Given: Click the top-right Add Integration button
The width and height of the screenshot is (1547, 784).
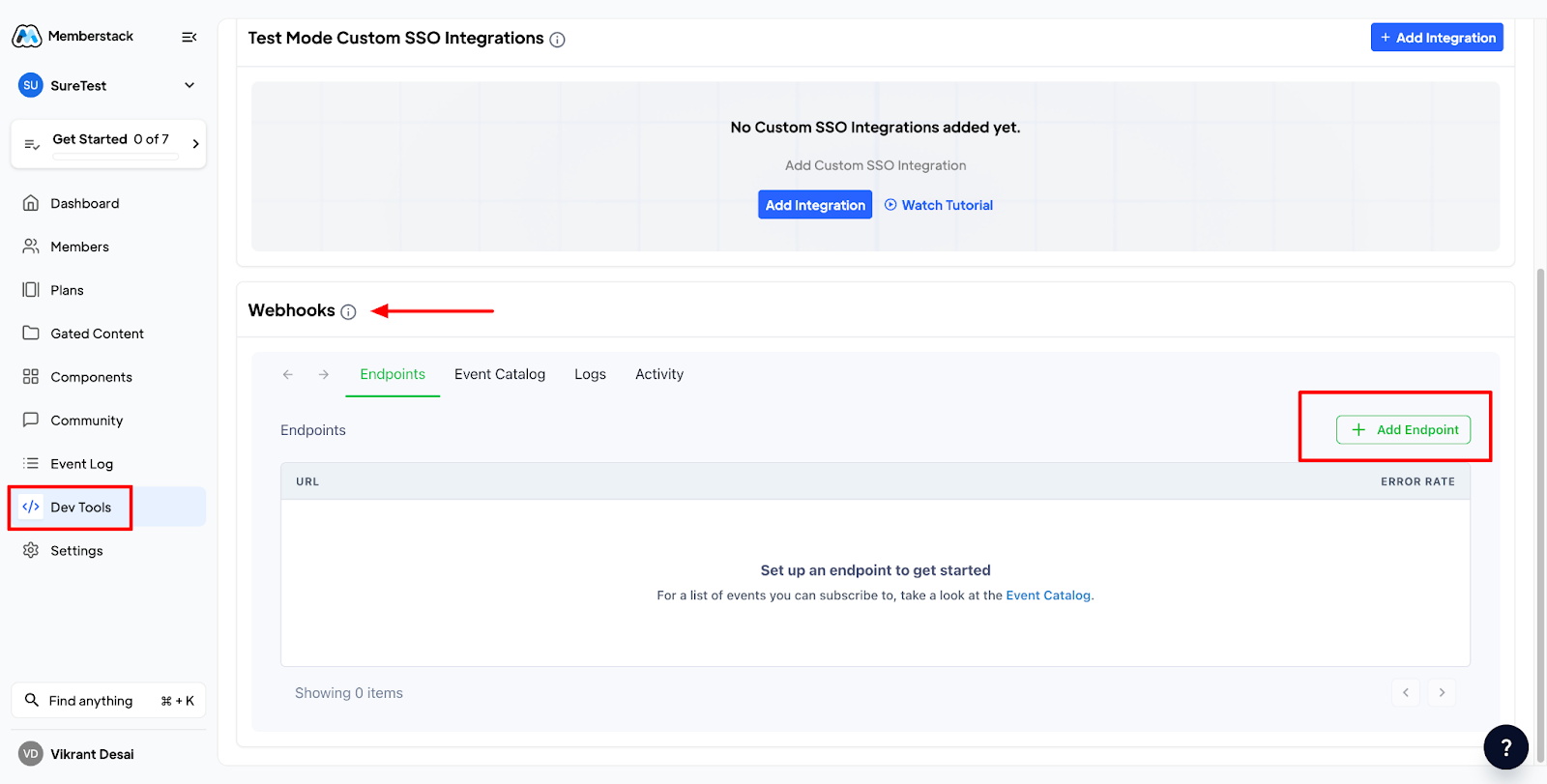Looking at the screenshot, I should point(1437,38).
